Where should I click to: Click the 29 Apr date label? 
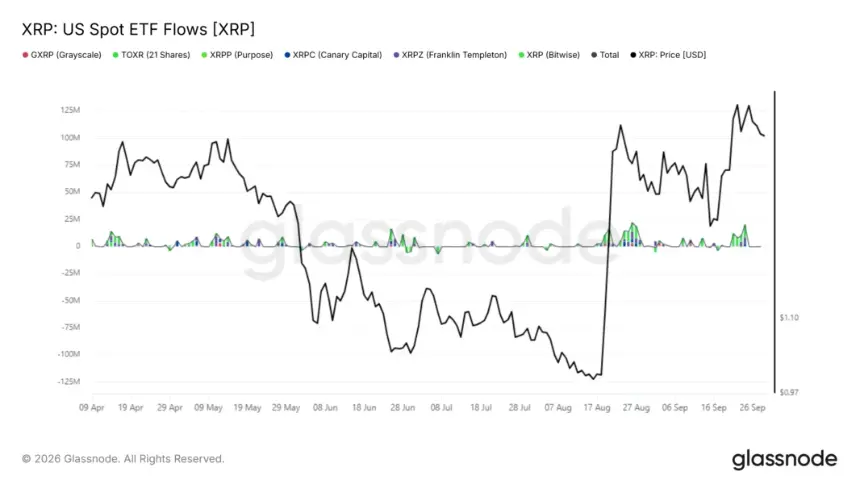pyautogui.click(x=169, y=408)
